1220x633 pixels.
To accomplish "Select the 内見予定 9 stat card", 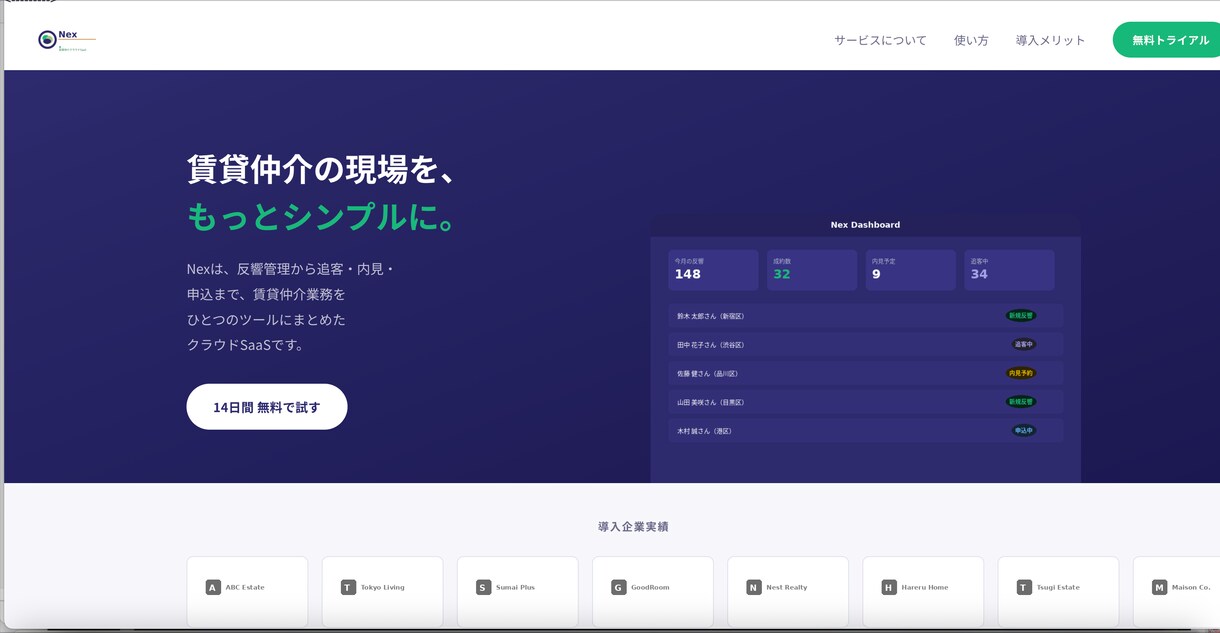I will [x=910, y=270].
